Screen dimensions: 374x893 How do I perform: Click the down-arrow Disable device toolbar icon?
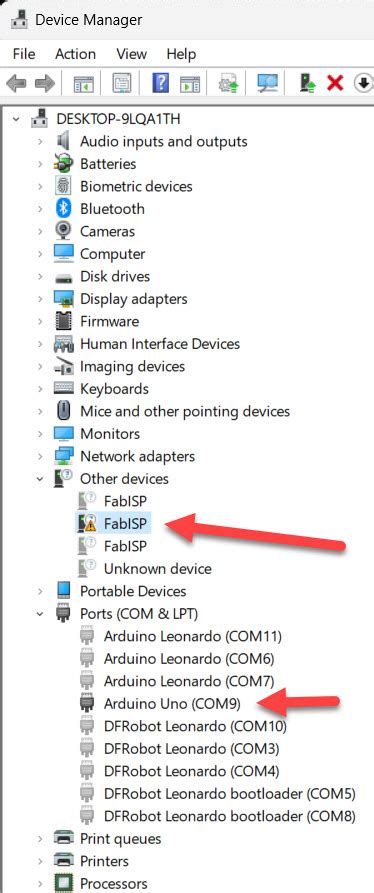[x=363, y=84]
